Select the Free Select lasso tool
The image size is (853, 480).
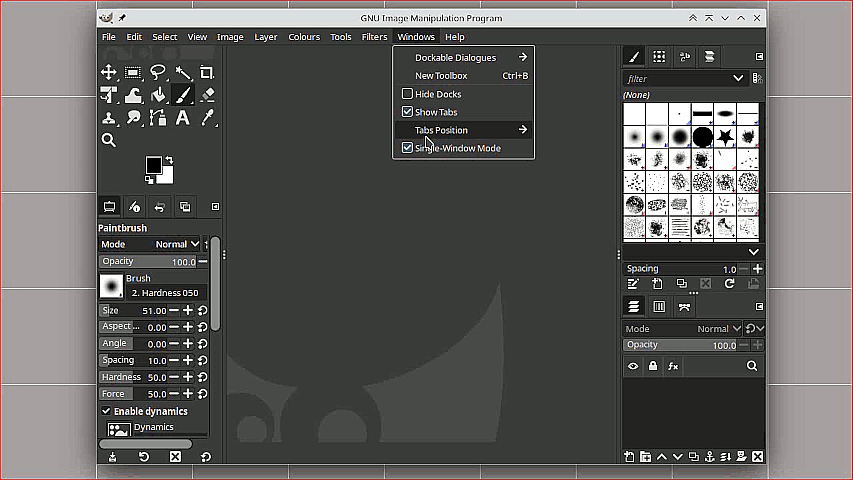click(158, 72)
